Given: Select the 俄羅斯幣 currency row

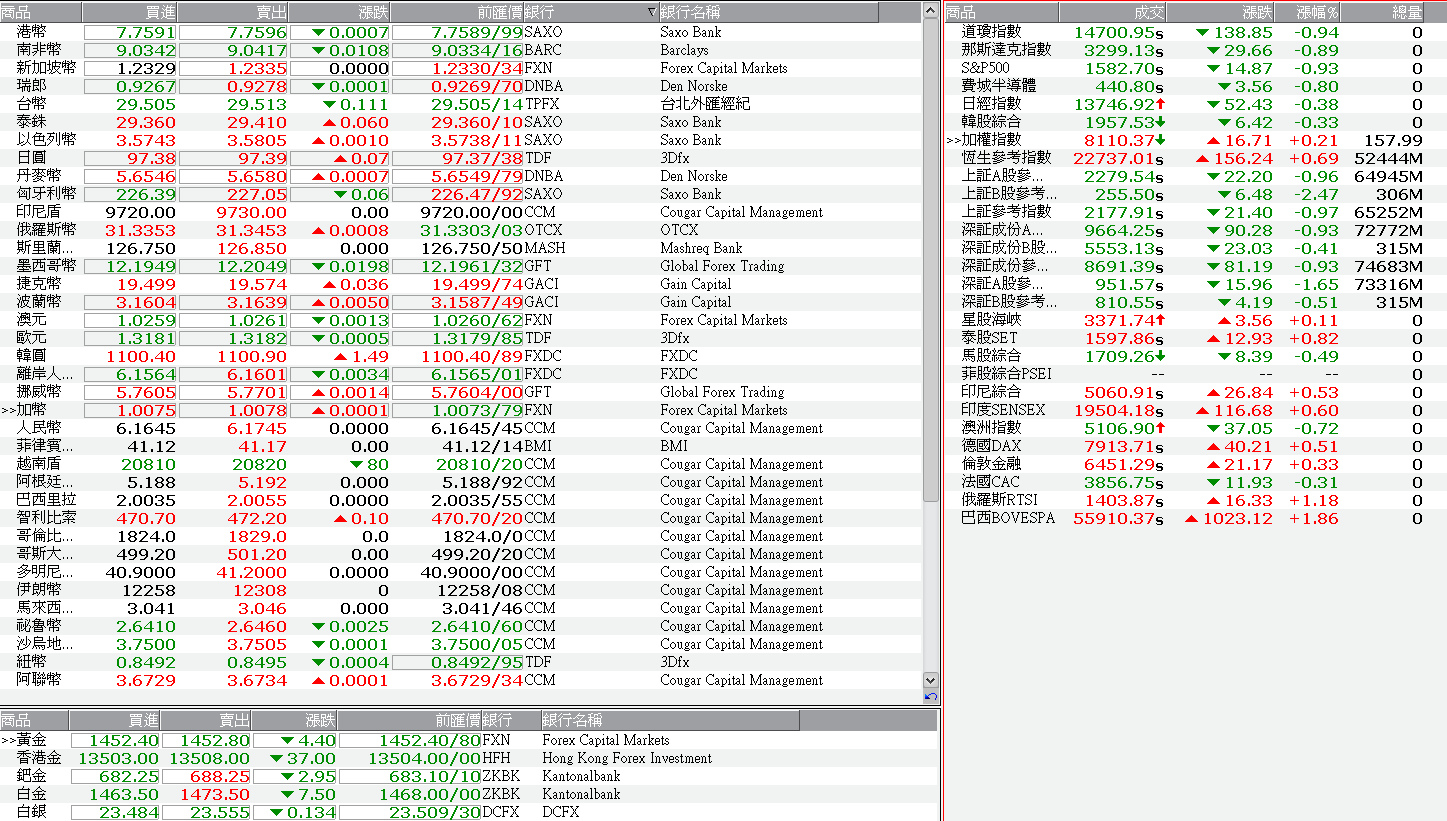Looking at the screenshot, I should pos(460,230).
